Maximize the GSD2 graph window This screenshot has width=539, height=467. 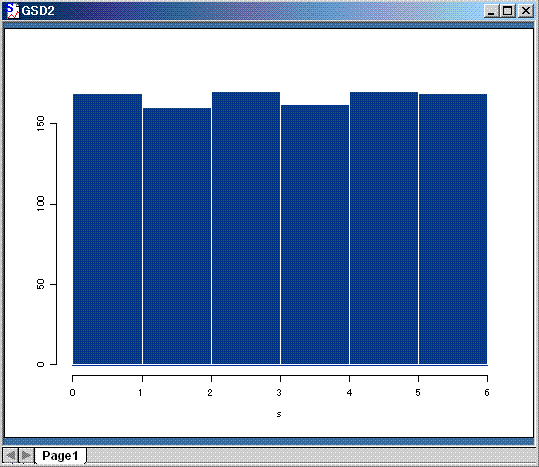[508, 11]
